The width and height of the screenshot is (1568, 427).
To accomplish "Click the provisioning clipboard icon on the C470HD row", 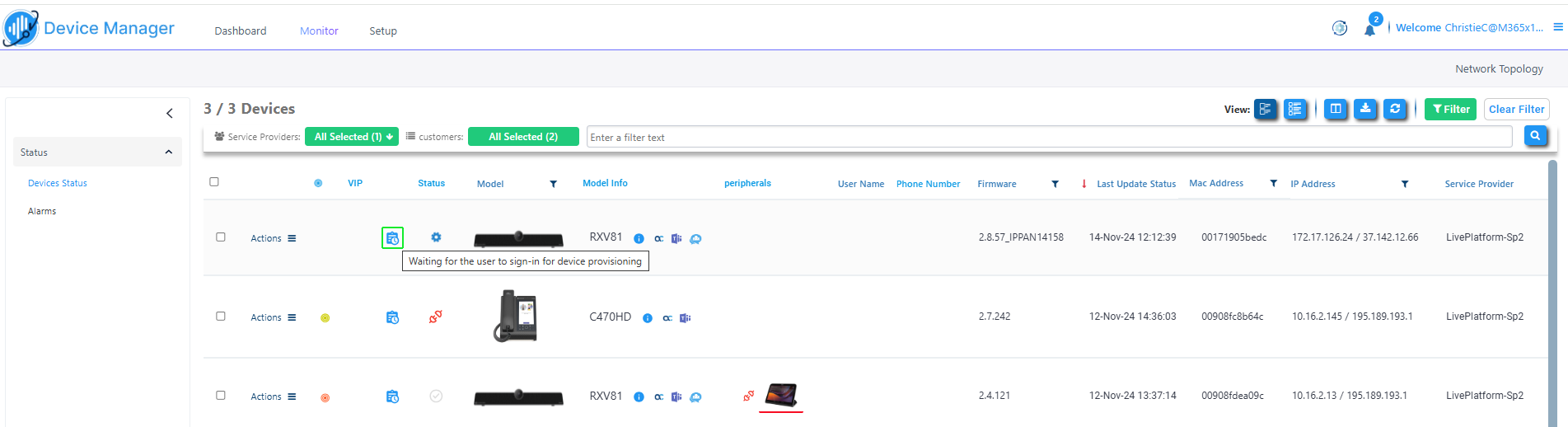I will coord(392,317).
